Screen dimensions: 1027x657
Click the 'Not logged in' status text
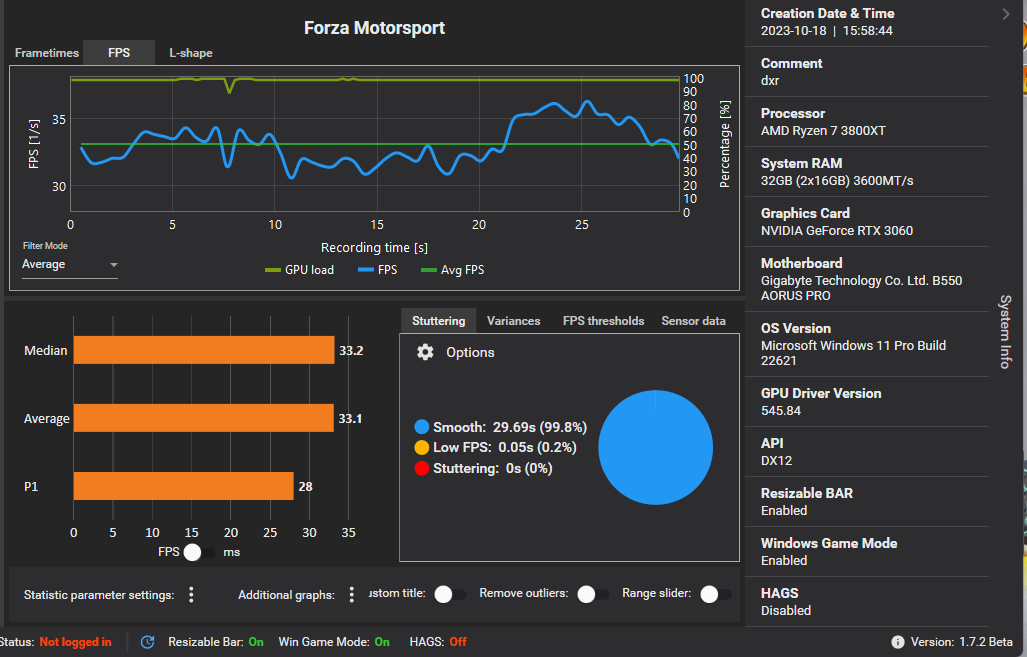tap(75, 642)
